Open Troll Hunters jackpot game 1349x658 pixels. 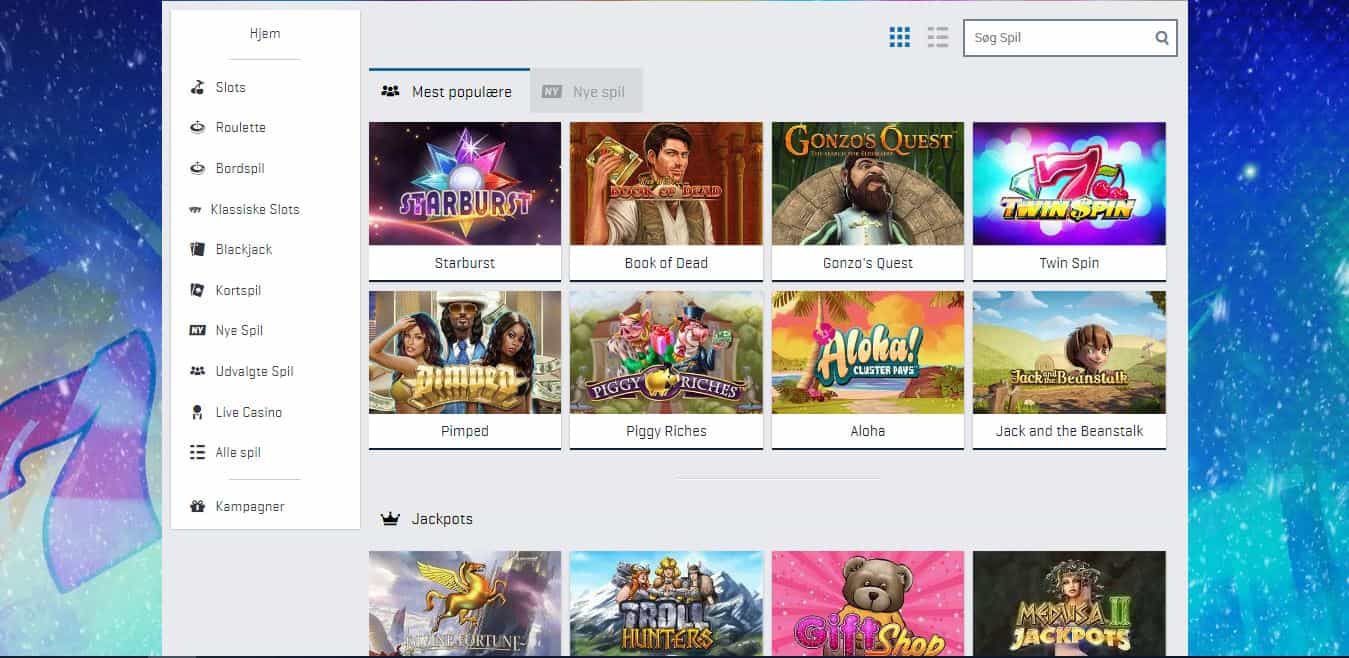(666, 603)
